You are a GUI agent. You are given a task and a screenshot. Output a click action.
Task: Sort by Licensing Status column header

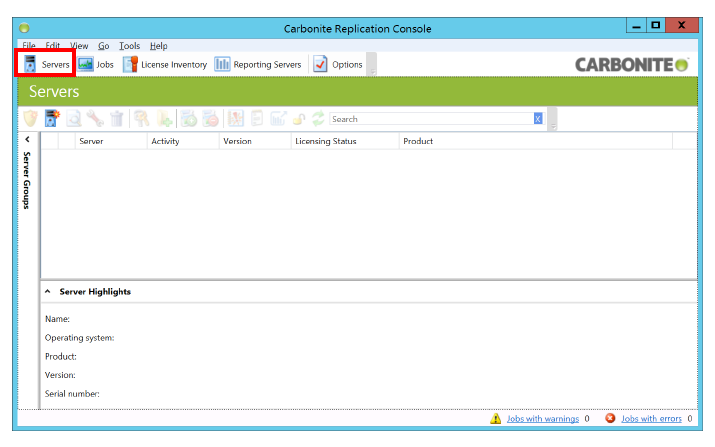(345, 141)
